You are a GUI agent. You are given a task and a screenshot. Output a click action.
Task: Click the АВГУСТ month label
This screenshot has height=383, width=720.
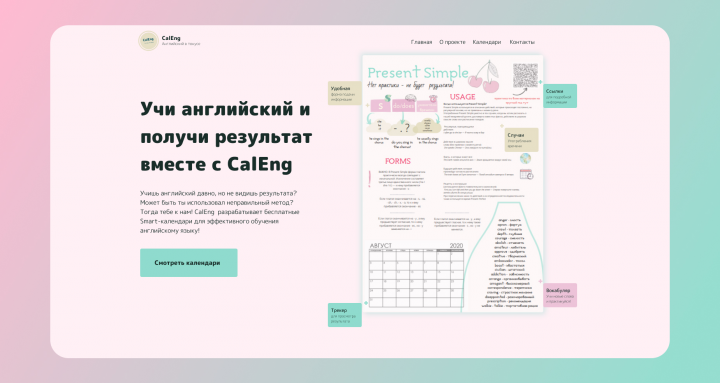point(381,246)
